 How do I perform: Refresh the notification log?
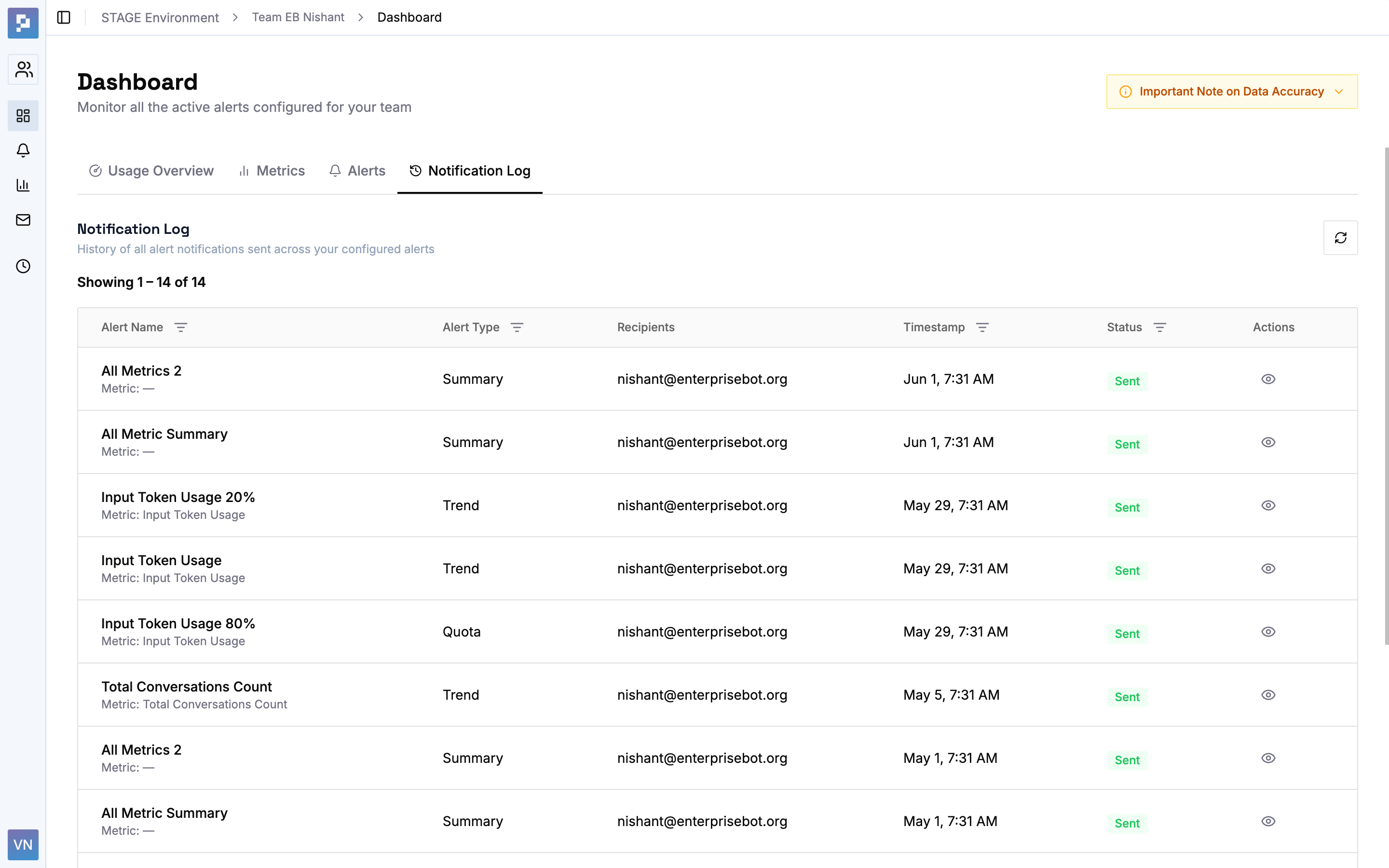pyautogui.click(x=1340, y=238)
